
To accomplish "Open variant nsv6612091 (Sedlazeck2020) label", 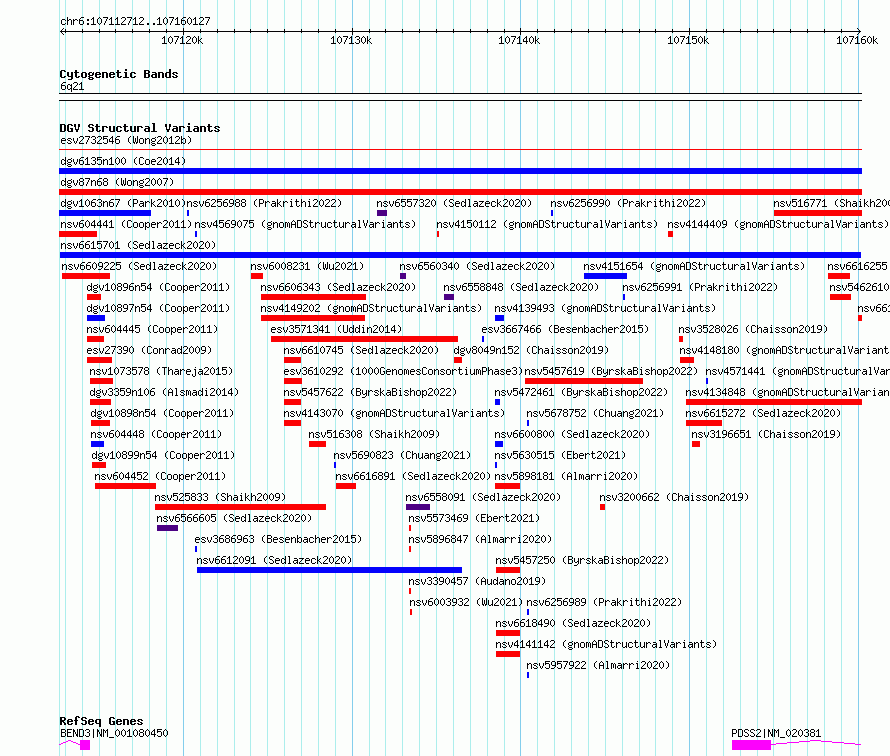I will pyautogui.click(x=274, y=560).
